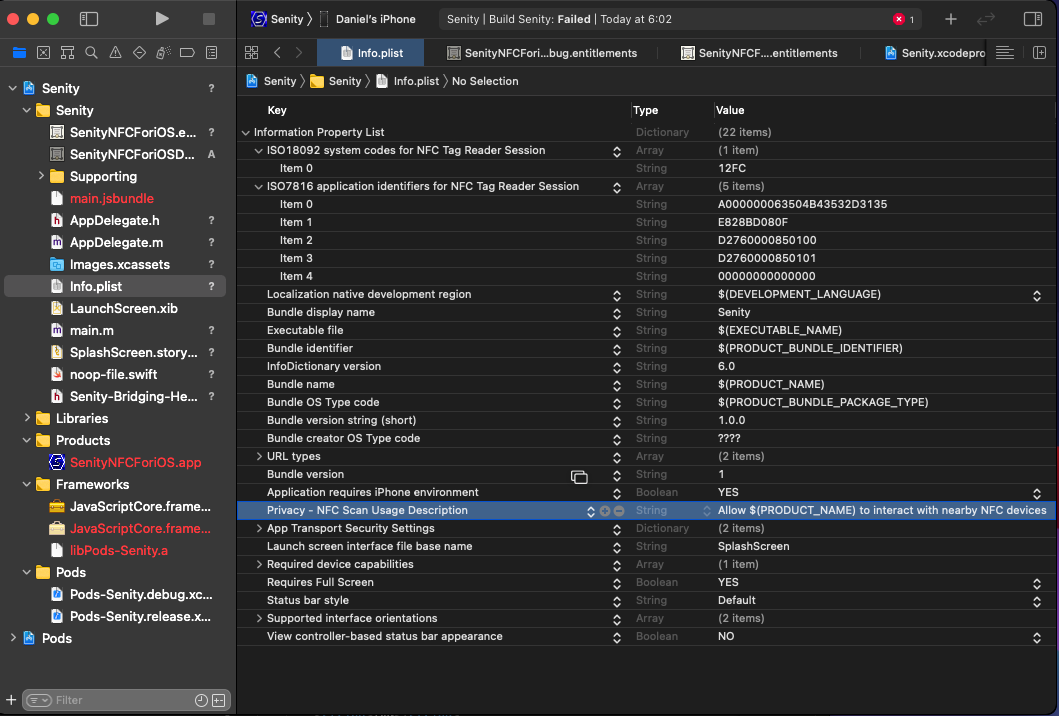This screenshot has width=1059, height=716.
Task: Open the Issue navigator warning triangle icon
Action: click(115, 53)
